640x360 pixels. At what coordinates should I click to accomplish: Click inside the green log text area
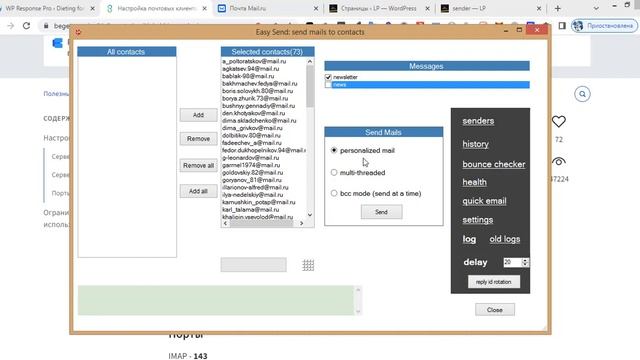point(216,300)
